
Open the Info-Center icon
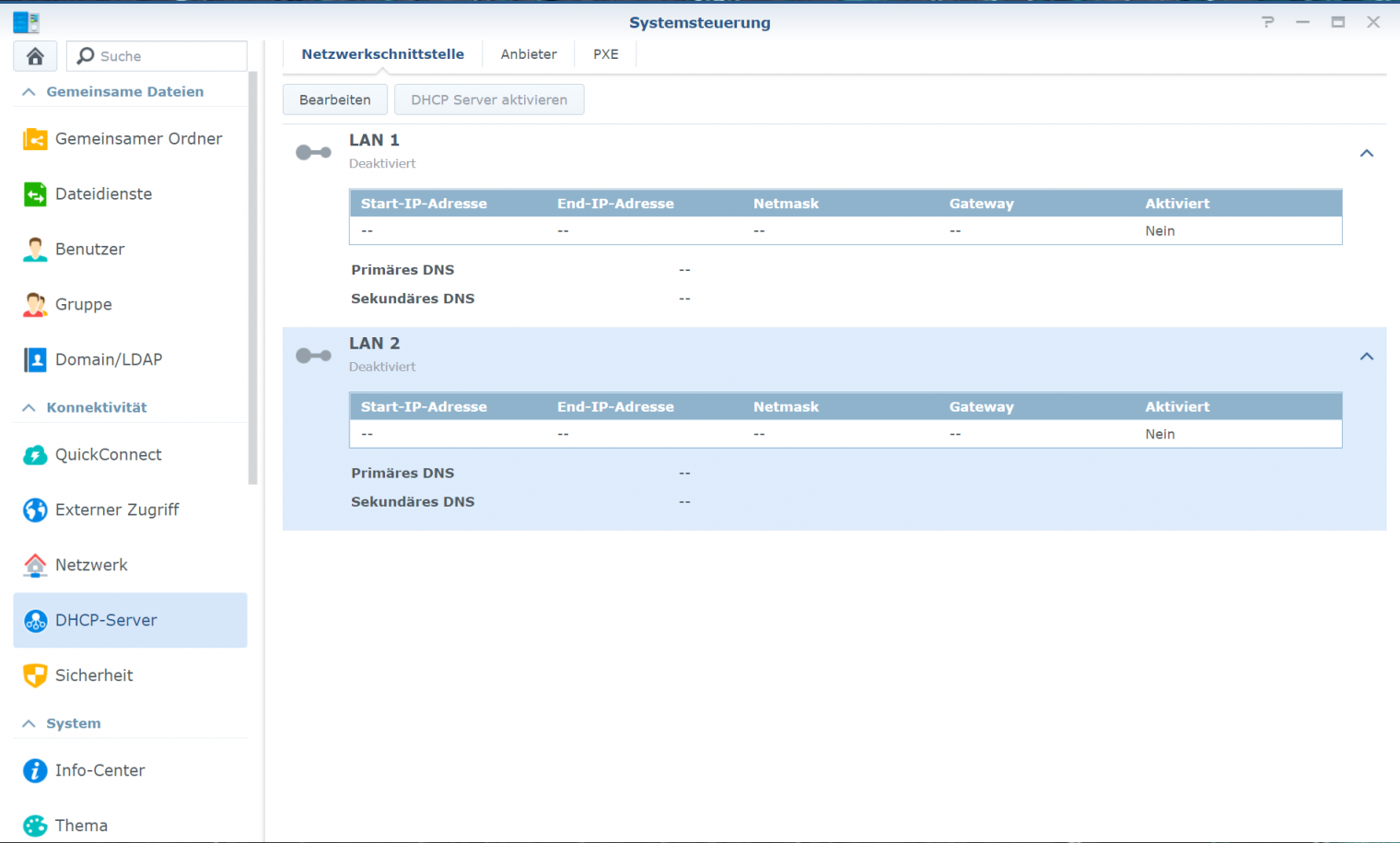(x=35, y=771)
